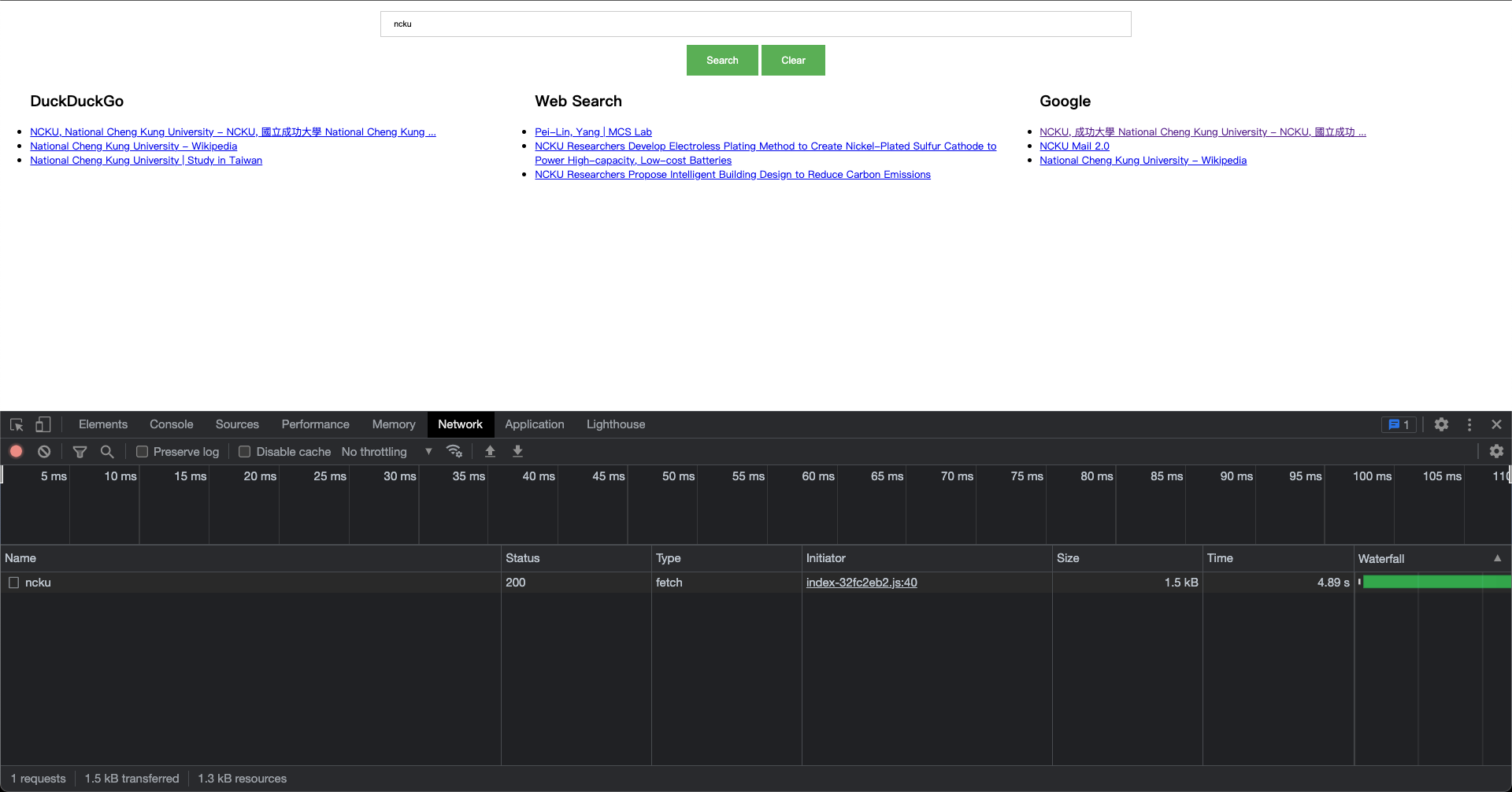
Task: Sort requests by Name column header
Action: [250, 558]
